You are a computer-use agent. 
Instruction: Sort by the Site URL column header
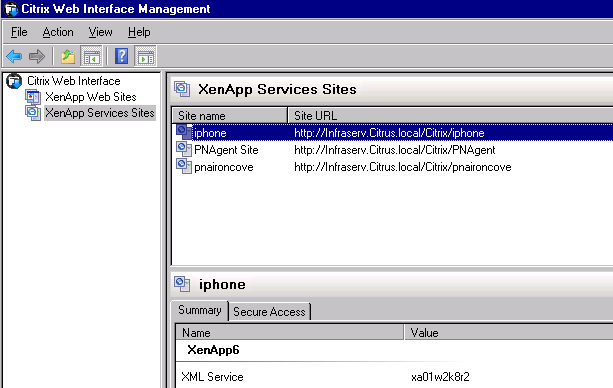[x=450, y=116]
